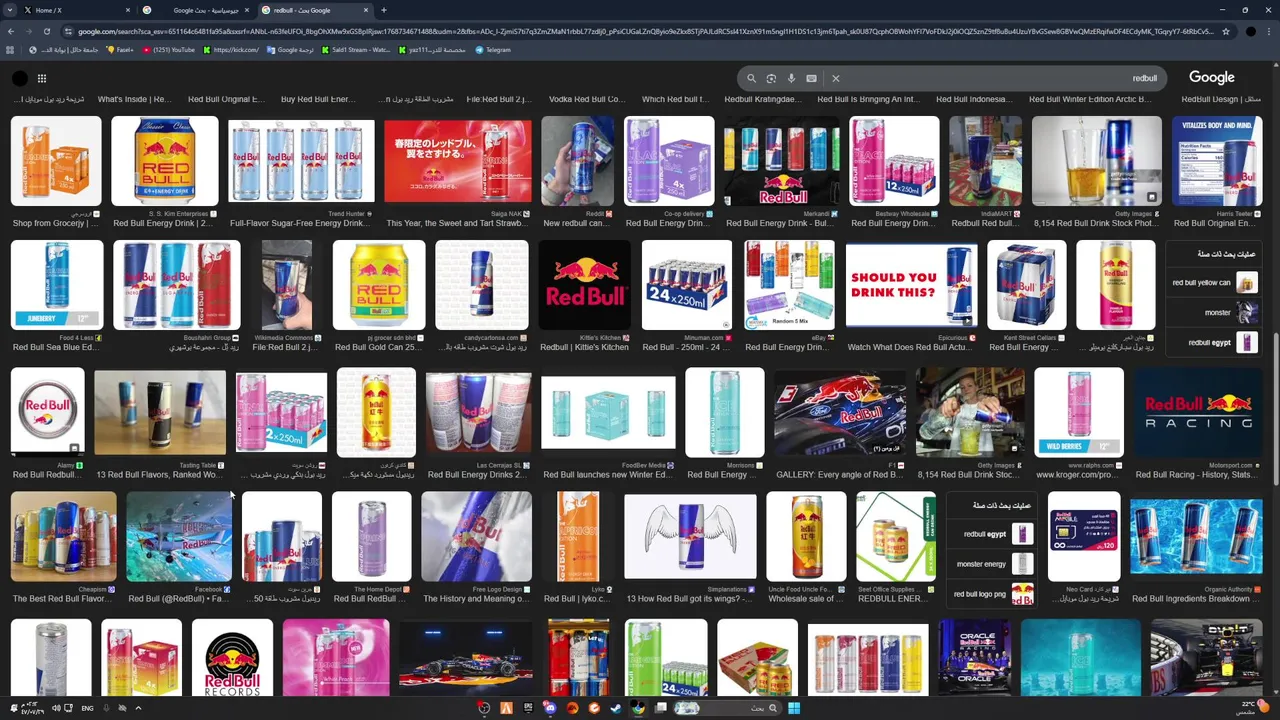Image resolution: width=1280 pixels, height=720 pixels.
Task: Select related search 'monster energy'
Action: pos(993,564)
